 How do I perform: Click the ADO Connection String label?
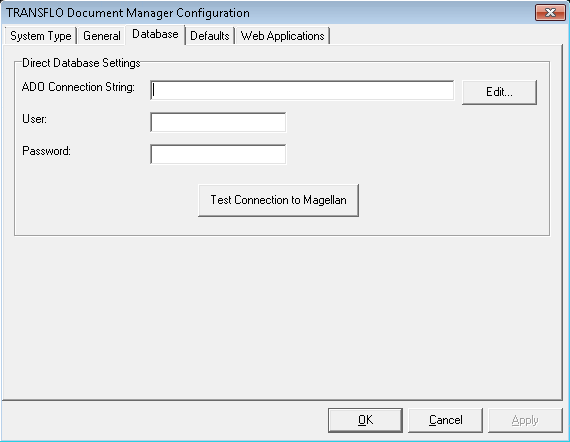click(78, 87)
